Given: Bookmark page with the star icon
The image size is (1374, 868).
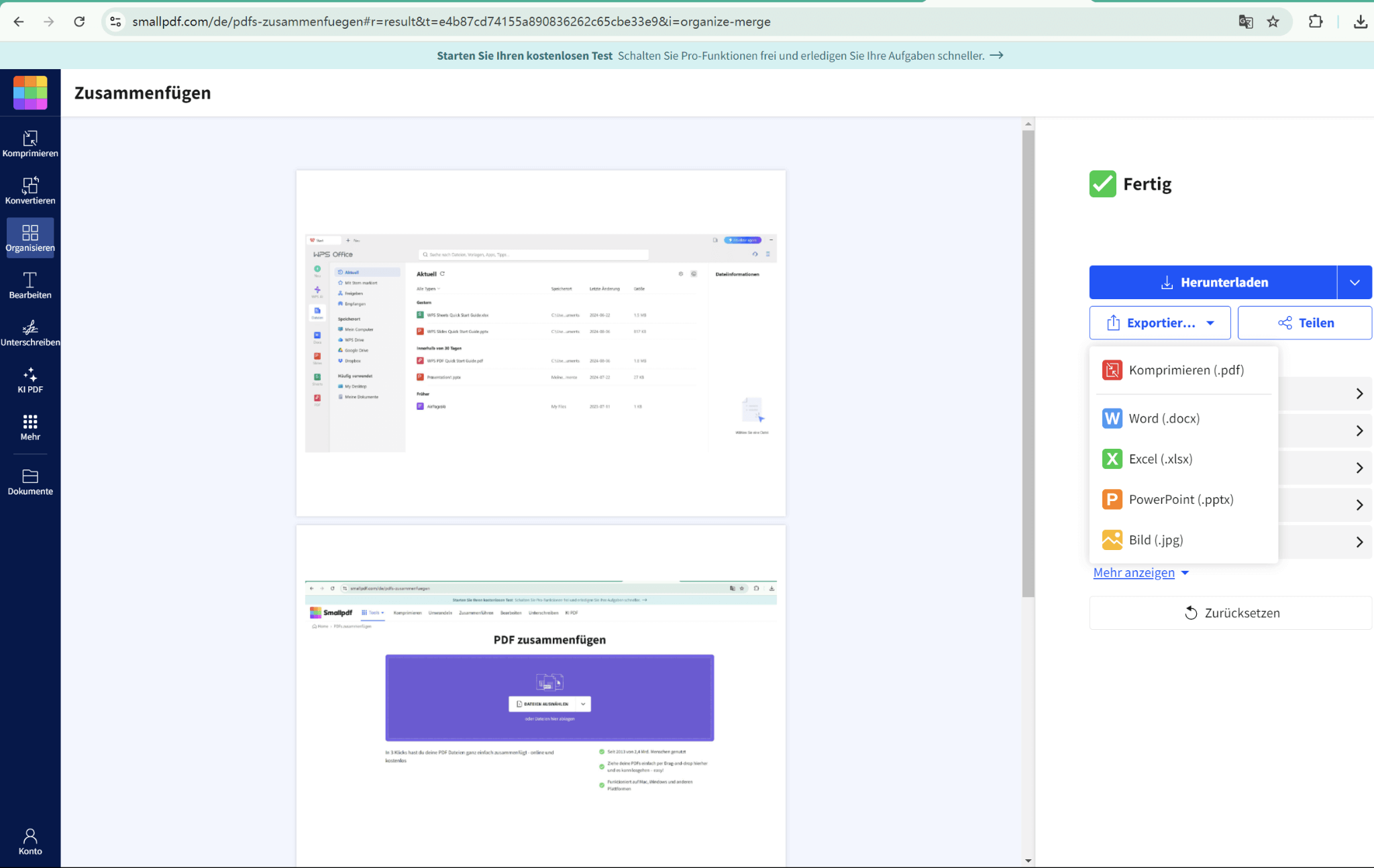Looking at the screenshot, I should tap(1273, 21).
